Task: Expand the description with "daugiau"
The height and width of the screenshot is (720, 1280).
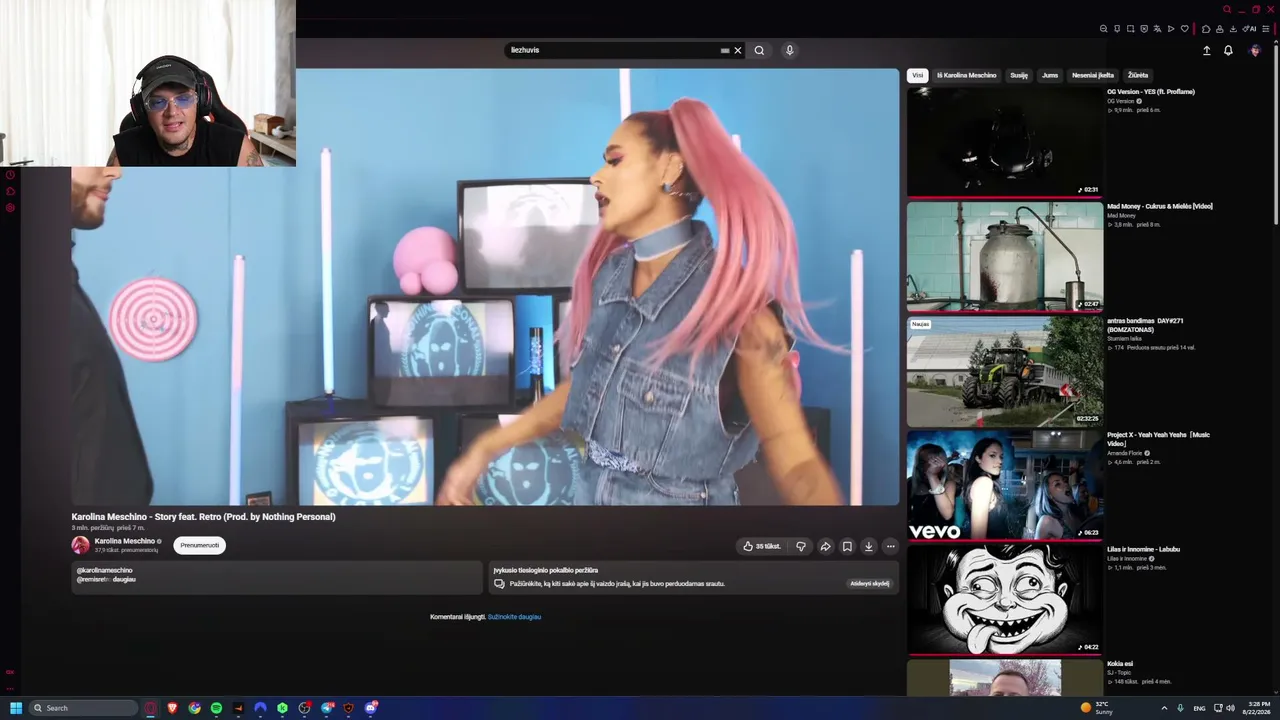Action: pyautogui.click(x=124, y=579)
